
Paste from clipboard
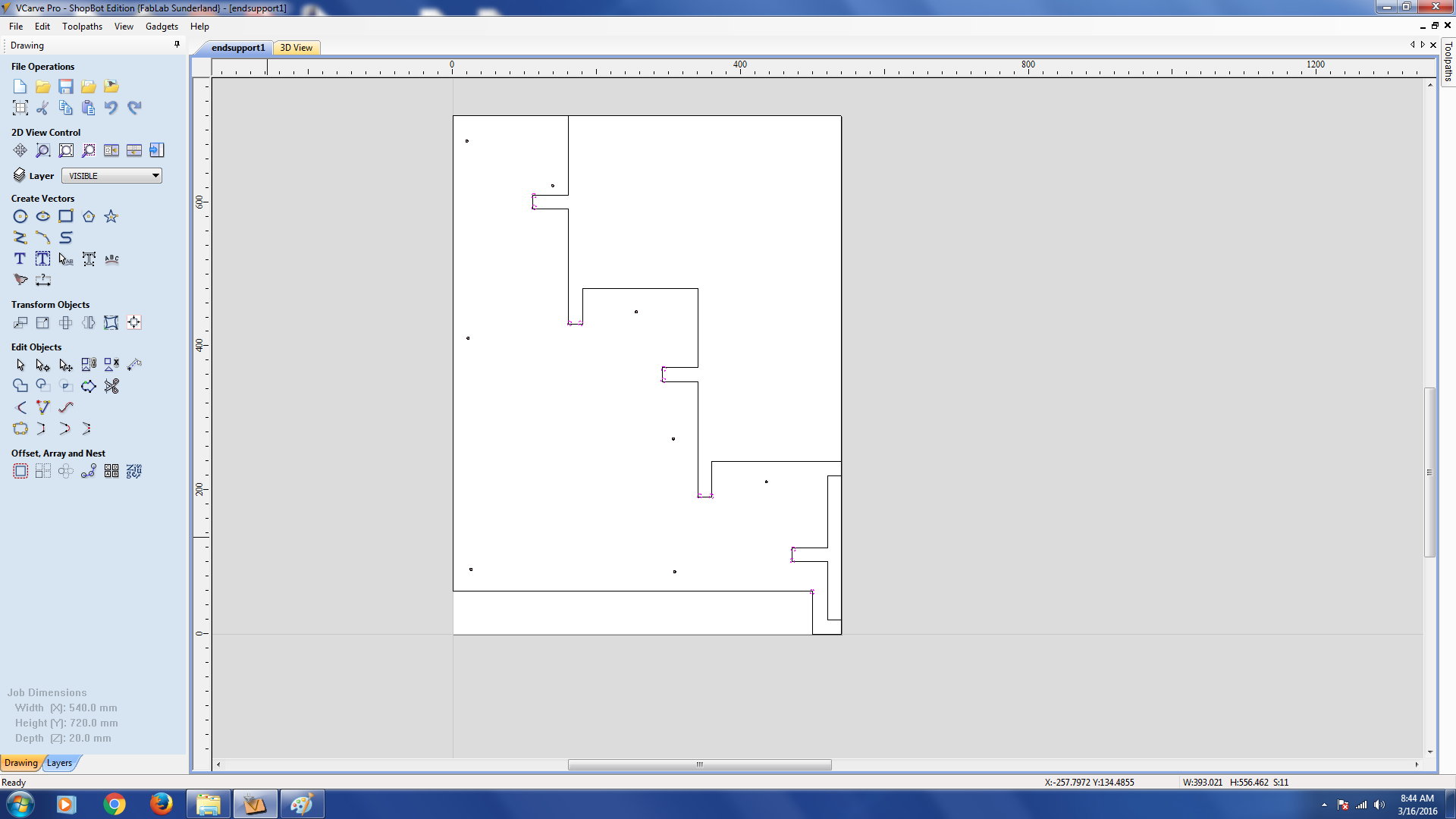click(x=89, y=108)
